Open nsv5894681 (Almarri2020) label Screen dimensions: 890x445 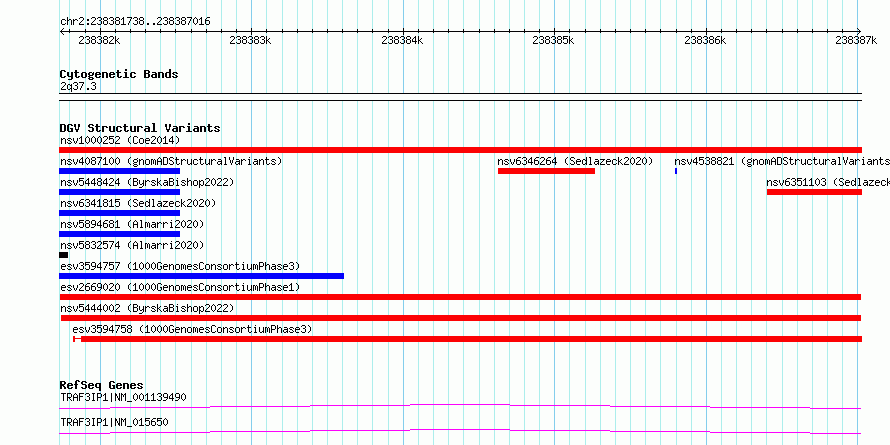point(132,225)
